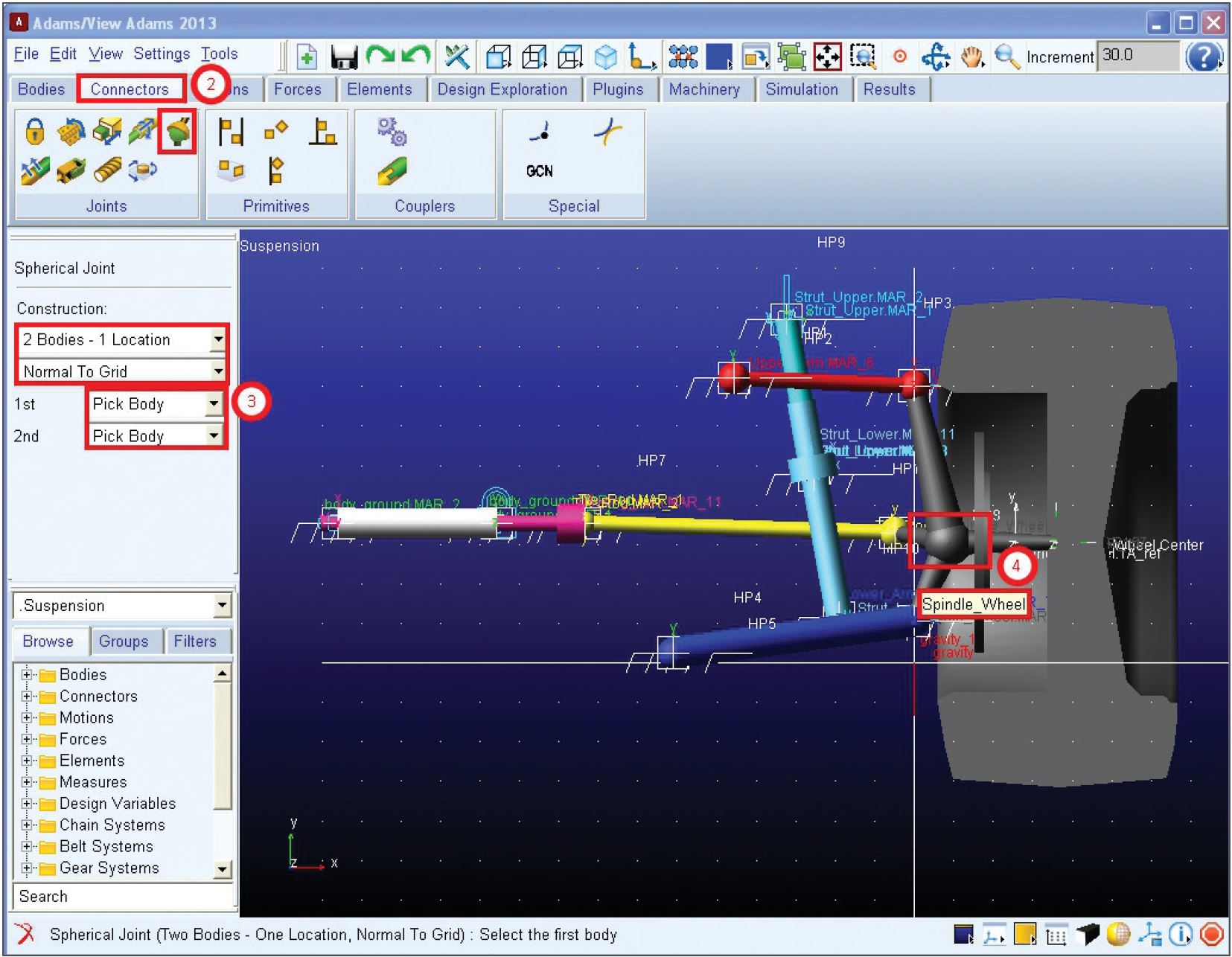The width and height of the screenshot is (1232, 957).
Task: Toggle the working grid status bar icon
Action: coord(1056,934)
